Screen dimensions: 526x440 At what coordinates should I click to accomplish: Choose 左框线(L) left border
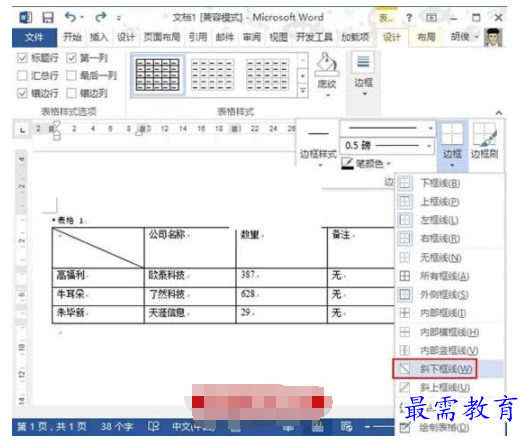(x=450, y=220)
